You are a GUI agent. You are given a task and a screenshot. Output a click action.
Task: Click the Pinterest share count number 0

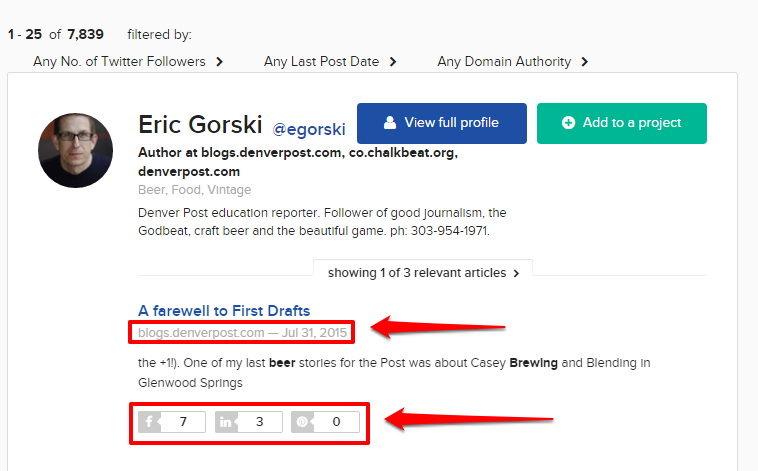[336, 422]
